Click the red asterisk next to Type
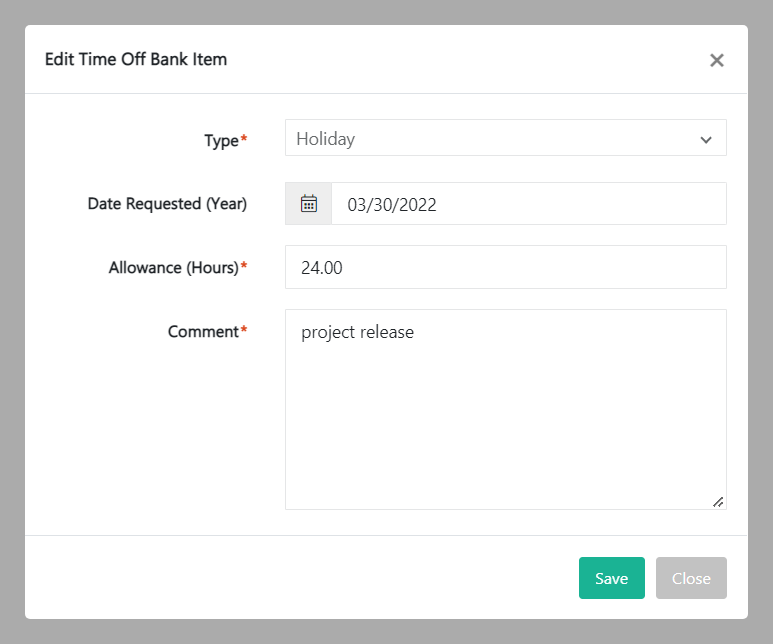 coord(244,139)
